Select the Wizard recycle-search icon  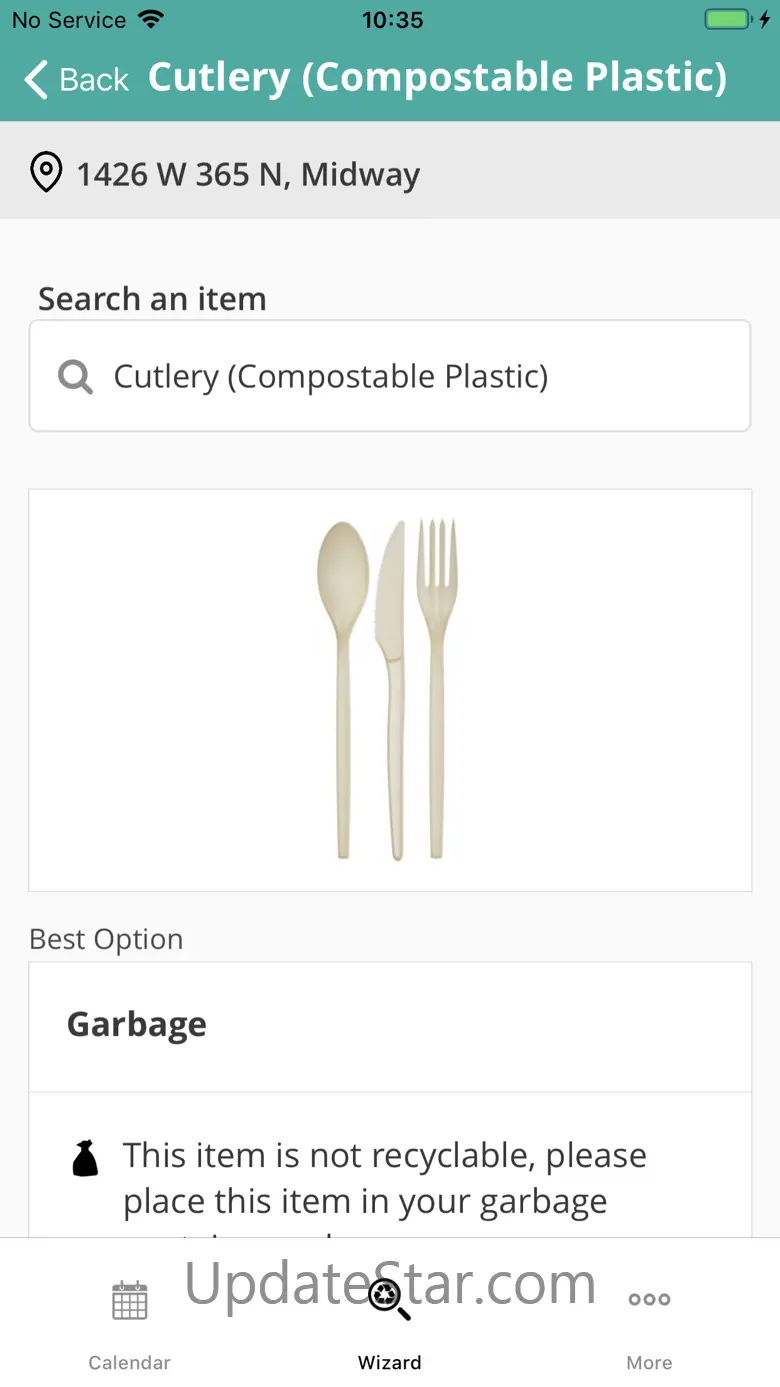(388, 1299)
